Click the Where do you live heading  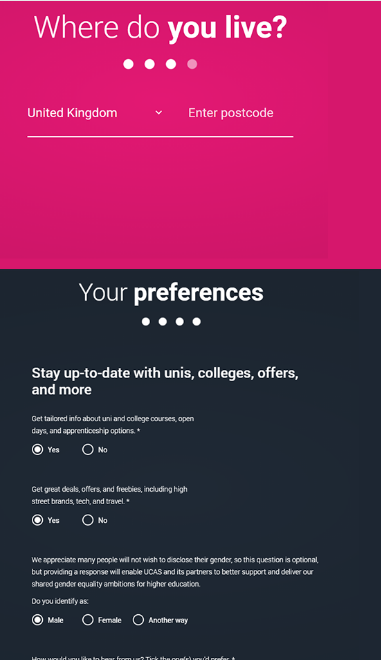tap(160, 27)
